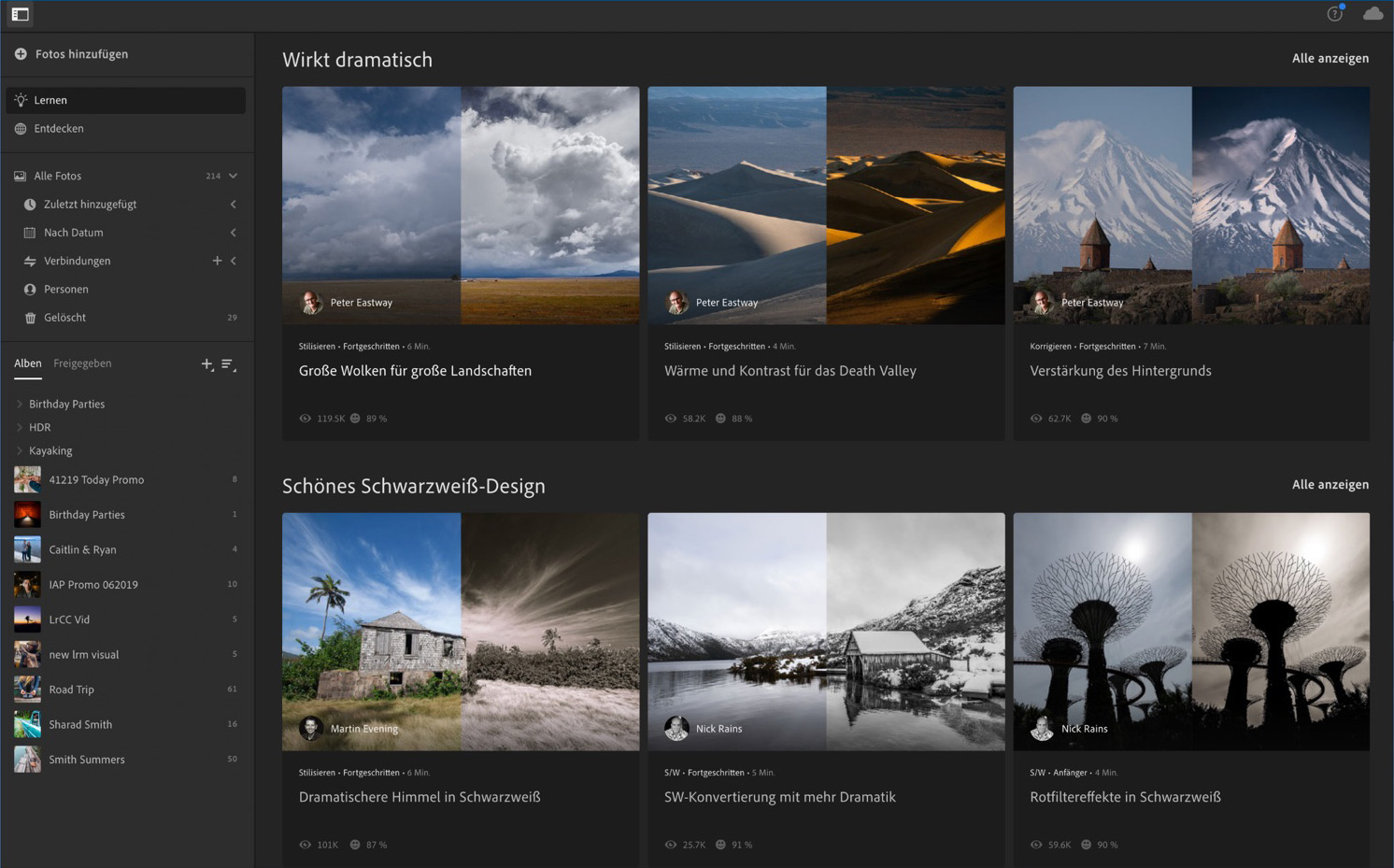Image resolution: width=1394 pixels, height=868 pixels.
Task: Switch to the Freigegeben tab
Action: (82, 363)
